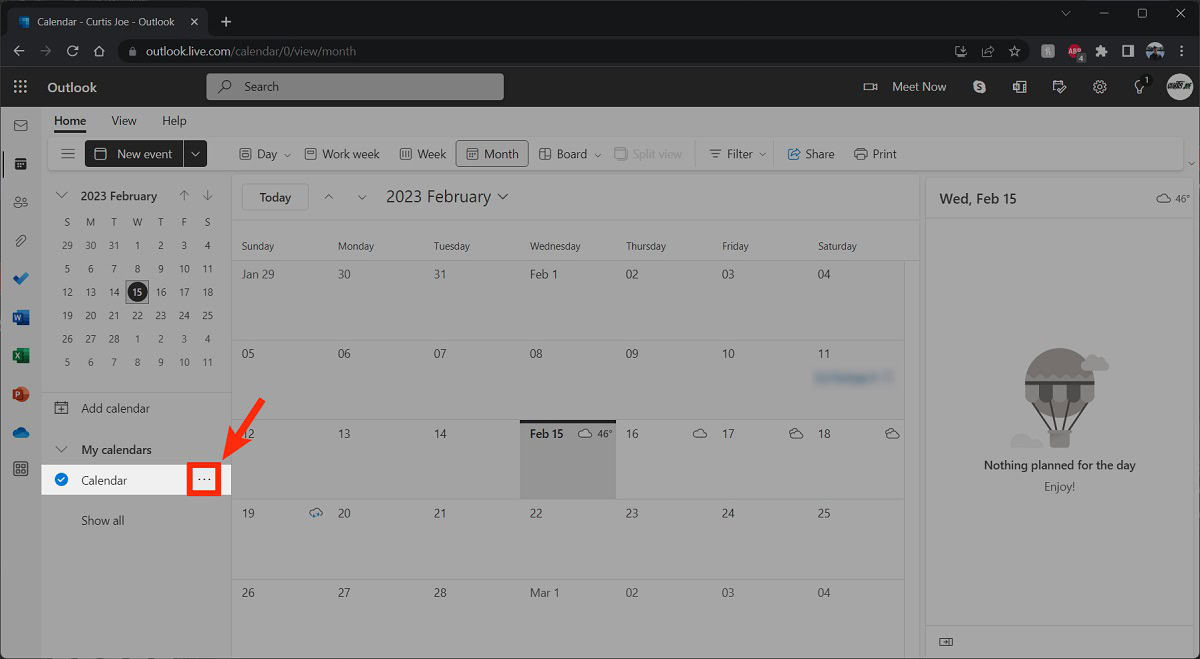The image size is (1200, 659).
Task: Launch Excel from the left rail
Action: click(20, 356)
